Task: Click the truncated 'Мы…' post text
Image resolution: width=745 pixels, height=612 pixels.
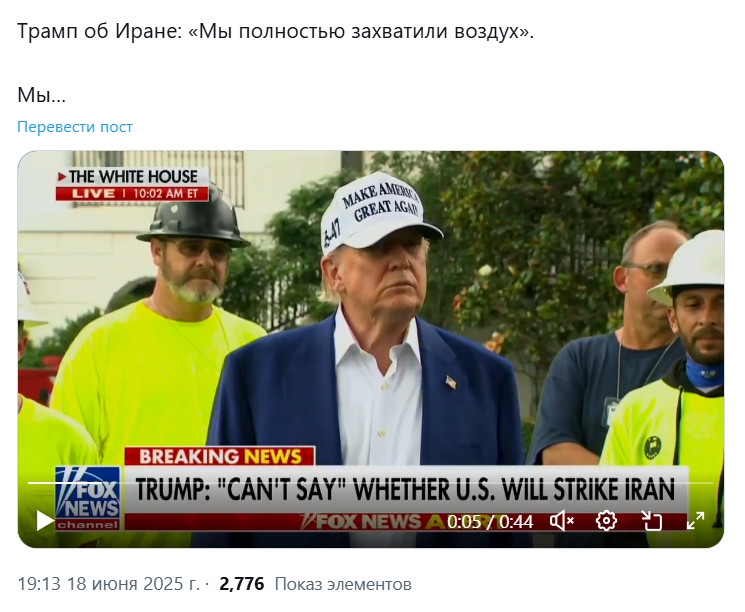Action: (x=41, y=96)
